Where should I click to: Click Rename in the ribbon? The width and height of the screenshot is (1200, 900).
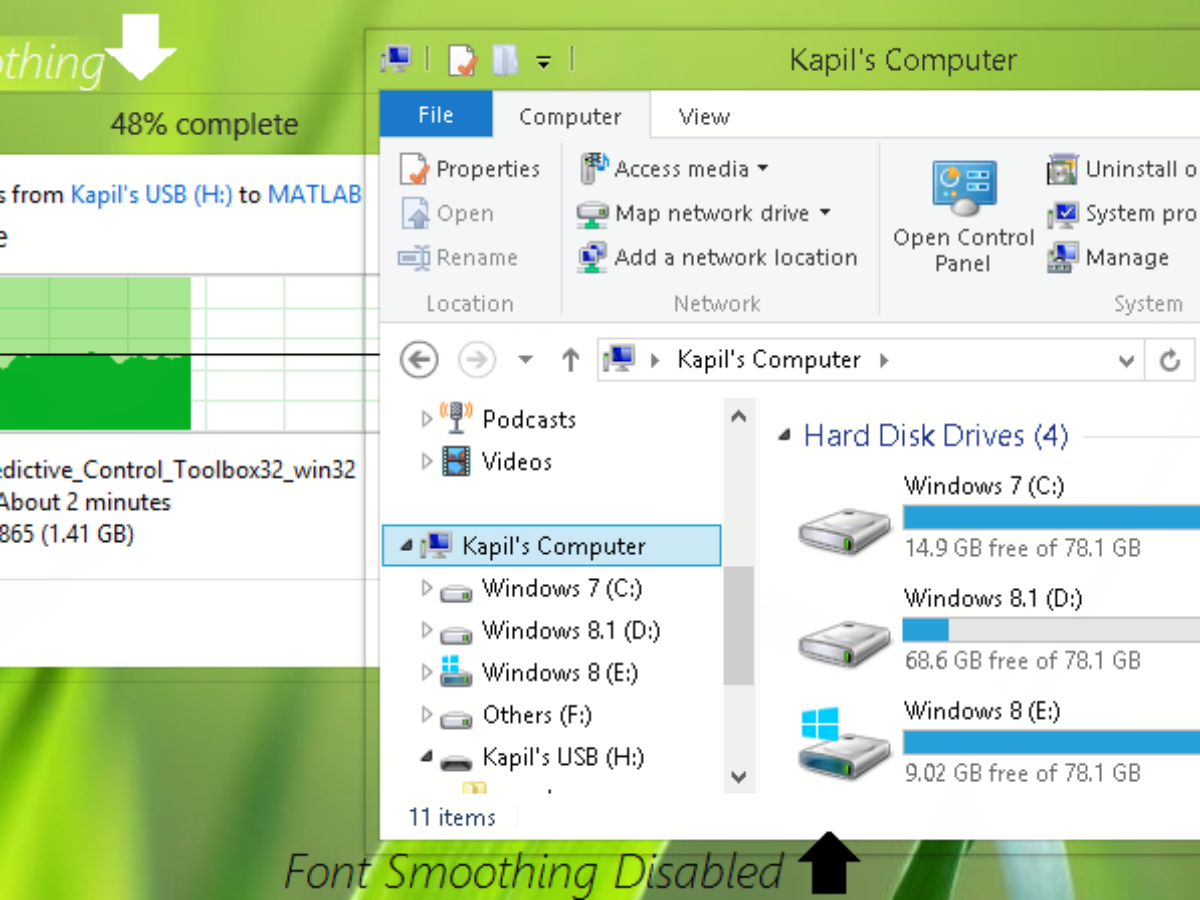pos(459,257)
